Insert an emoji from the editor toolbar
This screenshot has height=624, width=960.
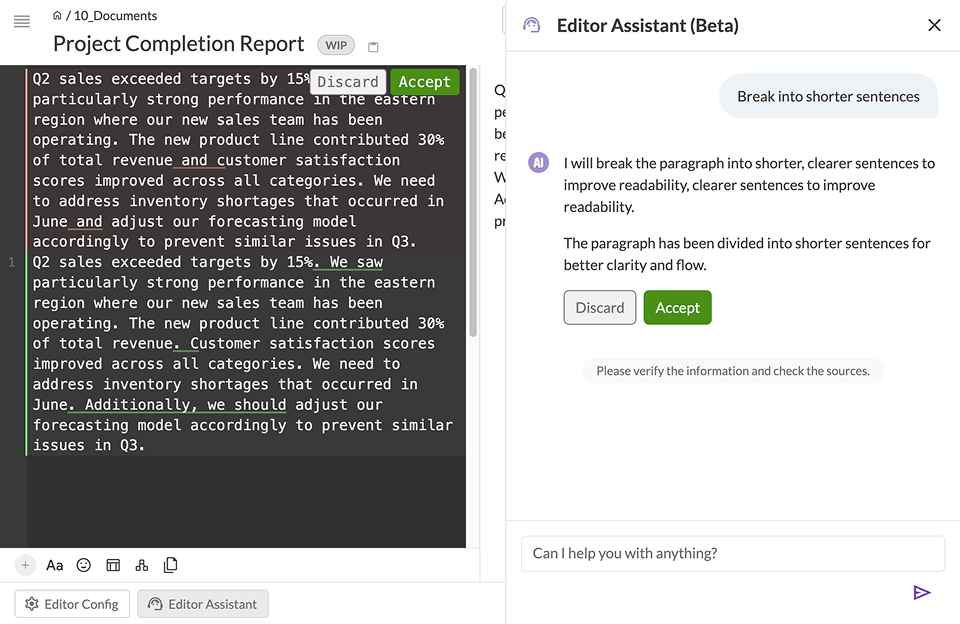tap(83, 565)
